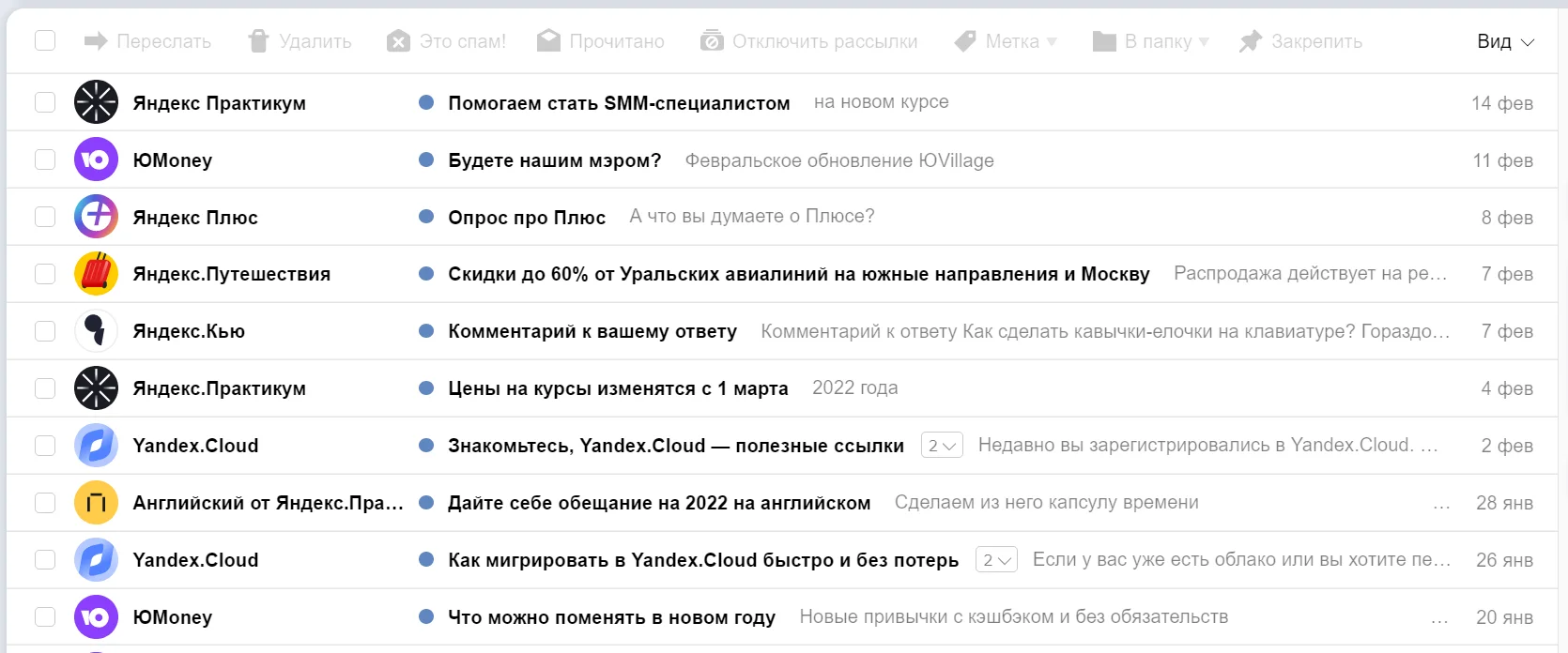The width and height of the screenshot is (1568, 653).
Task: Click the Прочитано open envelope icon
Action: [x=548, y=41]
